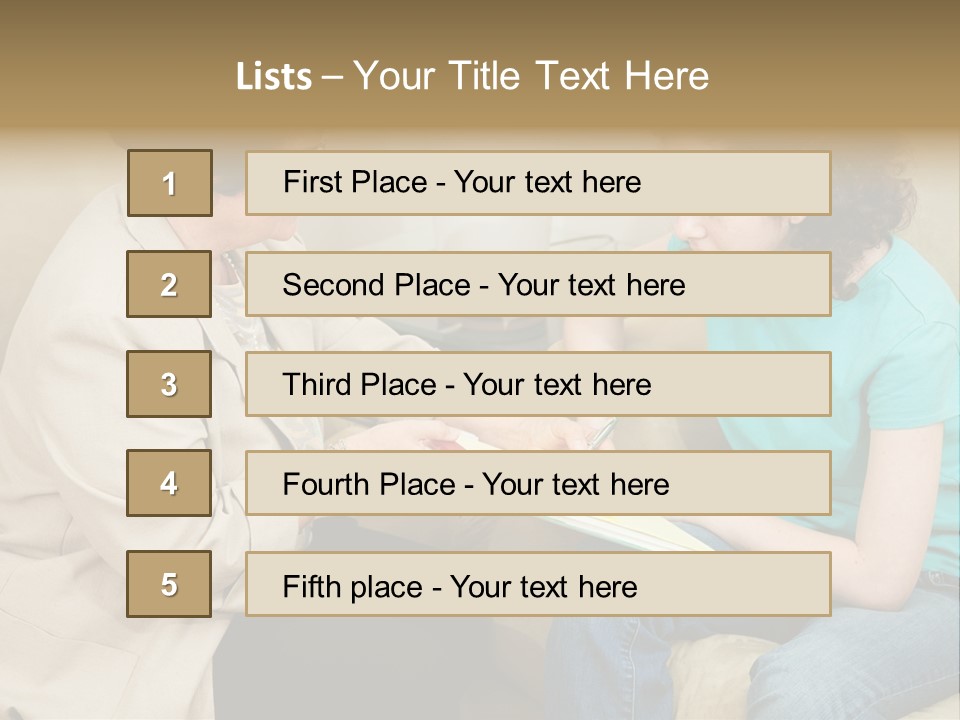Click the number 1 box

(169, 183)
